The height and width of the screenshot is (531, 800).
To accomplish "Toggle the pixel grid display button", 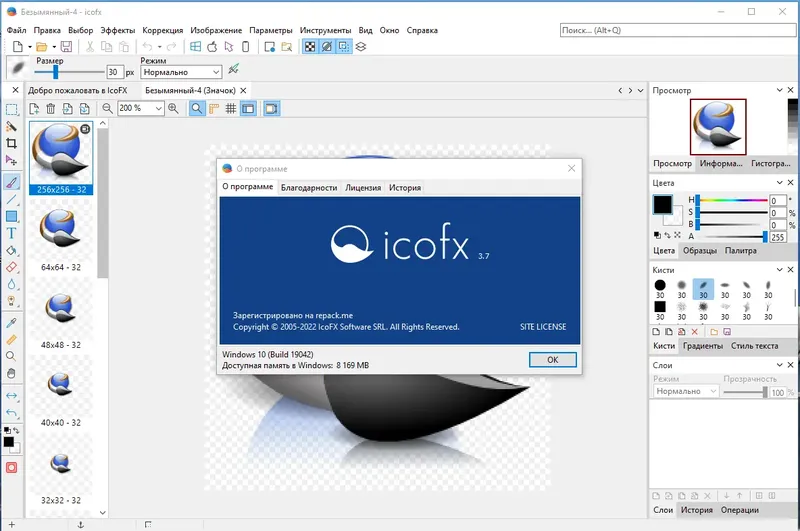I will tap(231, 109).
